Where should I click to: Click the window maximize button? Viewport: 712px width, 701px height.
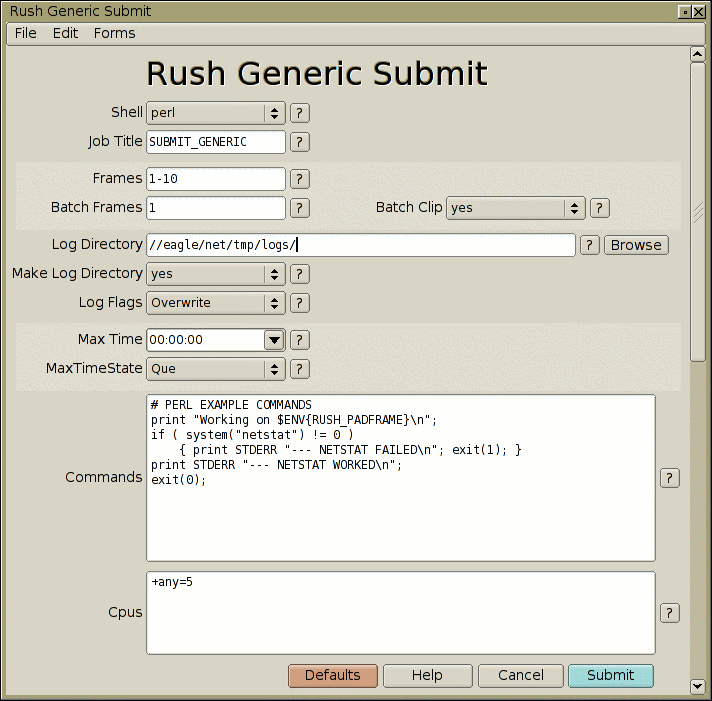click(x=685, y=12)
